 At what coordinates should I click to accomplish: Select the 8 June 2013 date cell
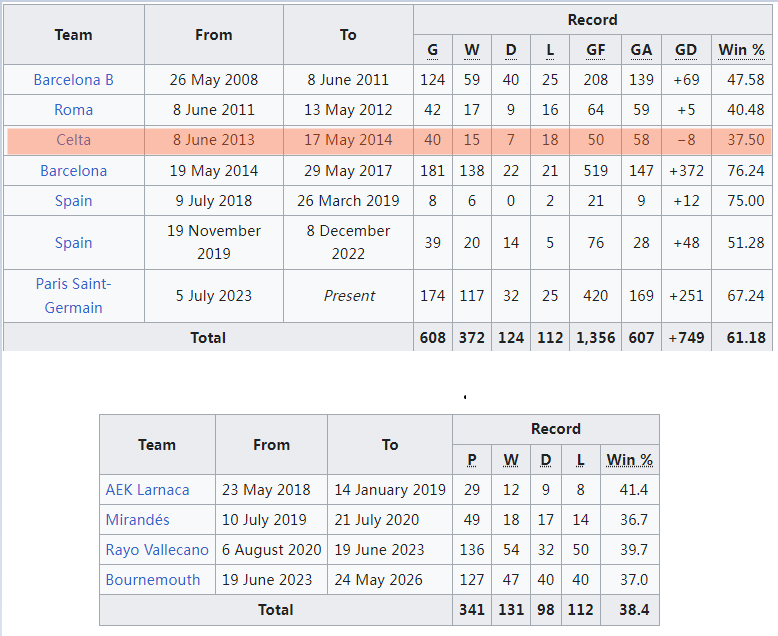pos(214,140)
